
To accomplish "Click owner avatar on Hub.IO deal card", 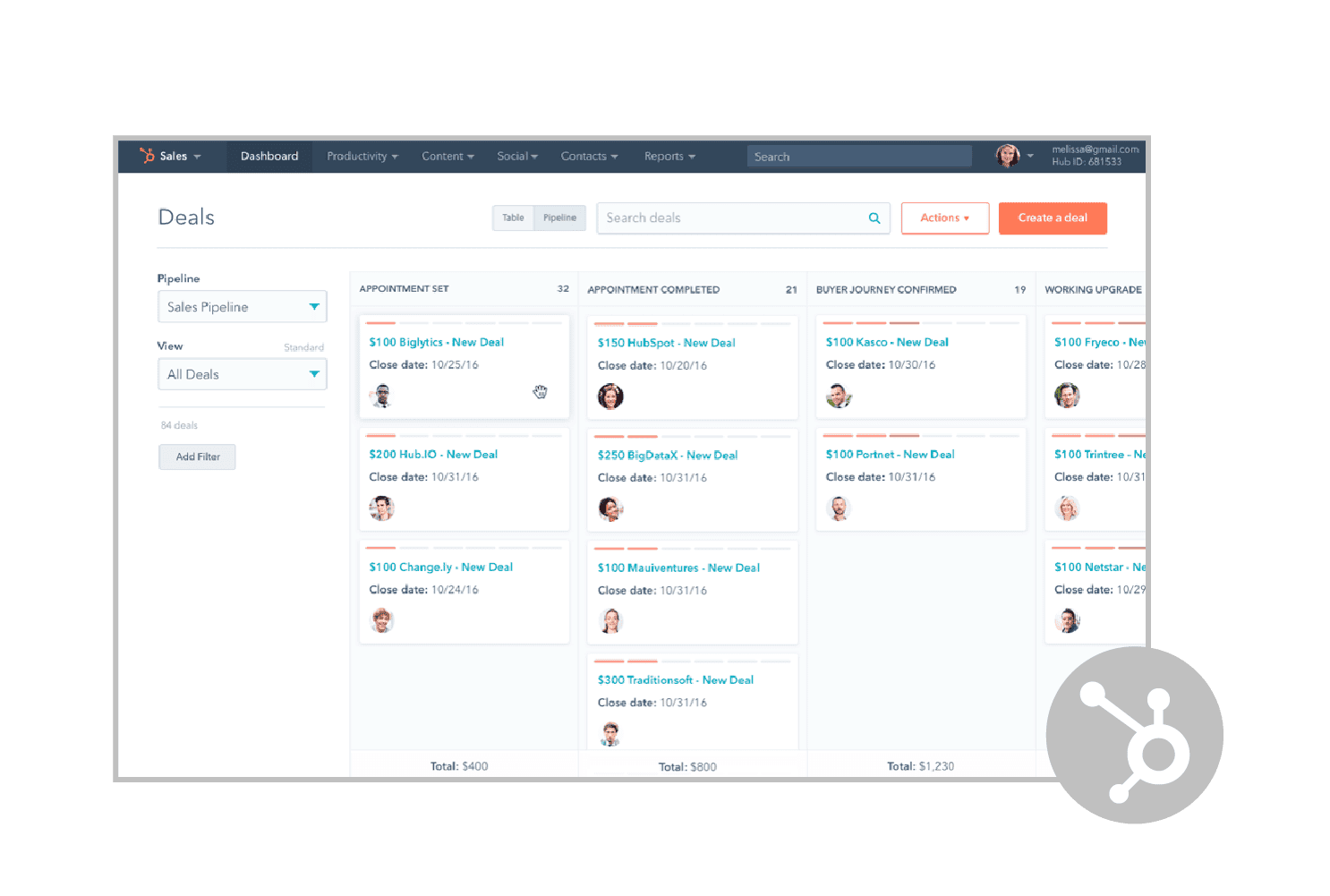I will pos(382,508).
